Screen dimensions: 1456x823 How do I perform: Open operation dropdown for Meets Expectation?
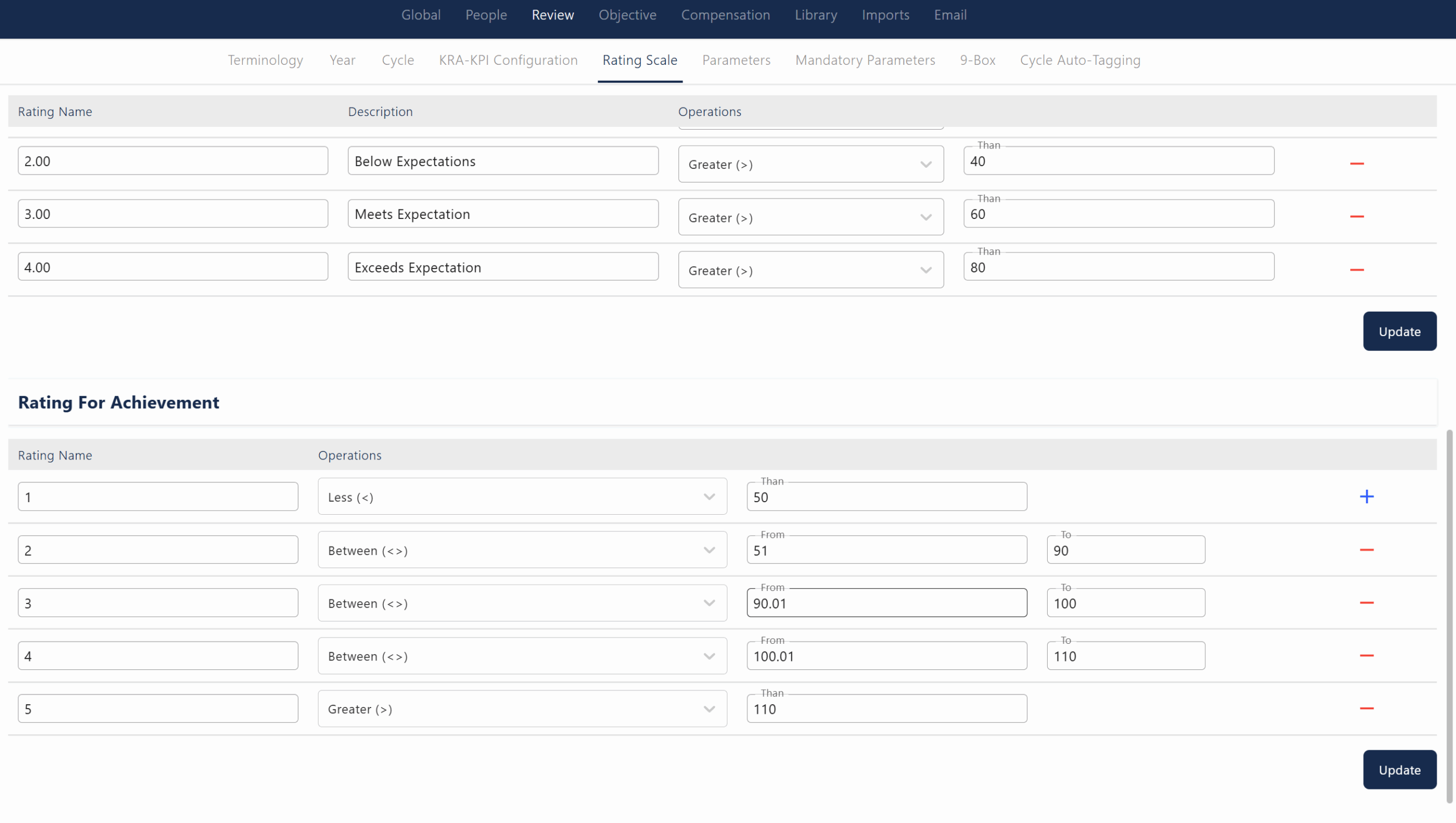tap(810, 217)
